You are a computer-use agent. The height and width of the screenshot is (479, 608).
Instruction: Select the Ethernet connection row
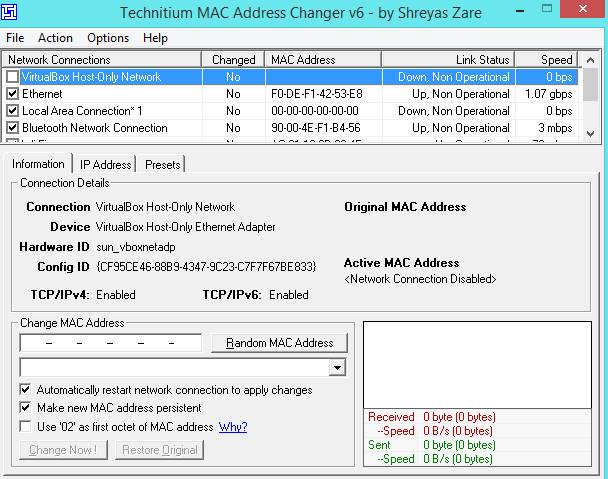(x=291, y=94)
